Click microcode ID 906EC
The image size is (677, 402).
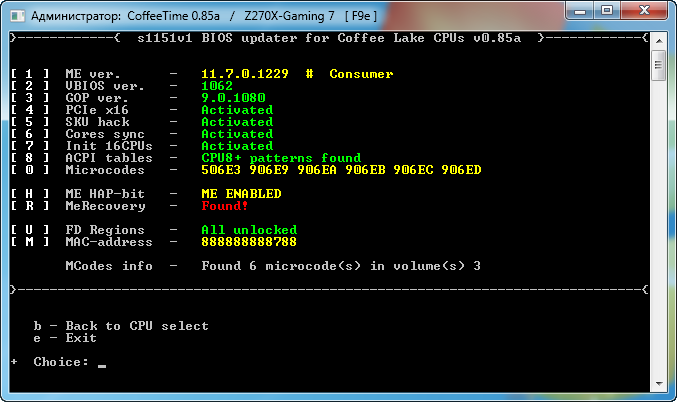click(413, 170)
